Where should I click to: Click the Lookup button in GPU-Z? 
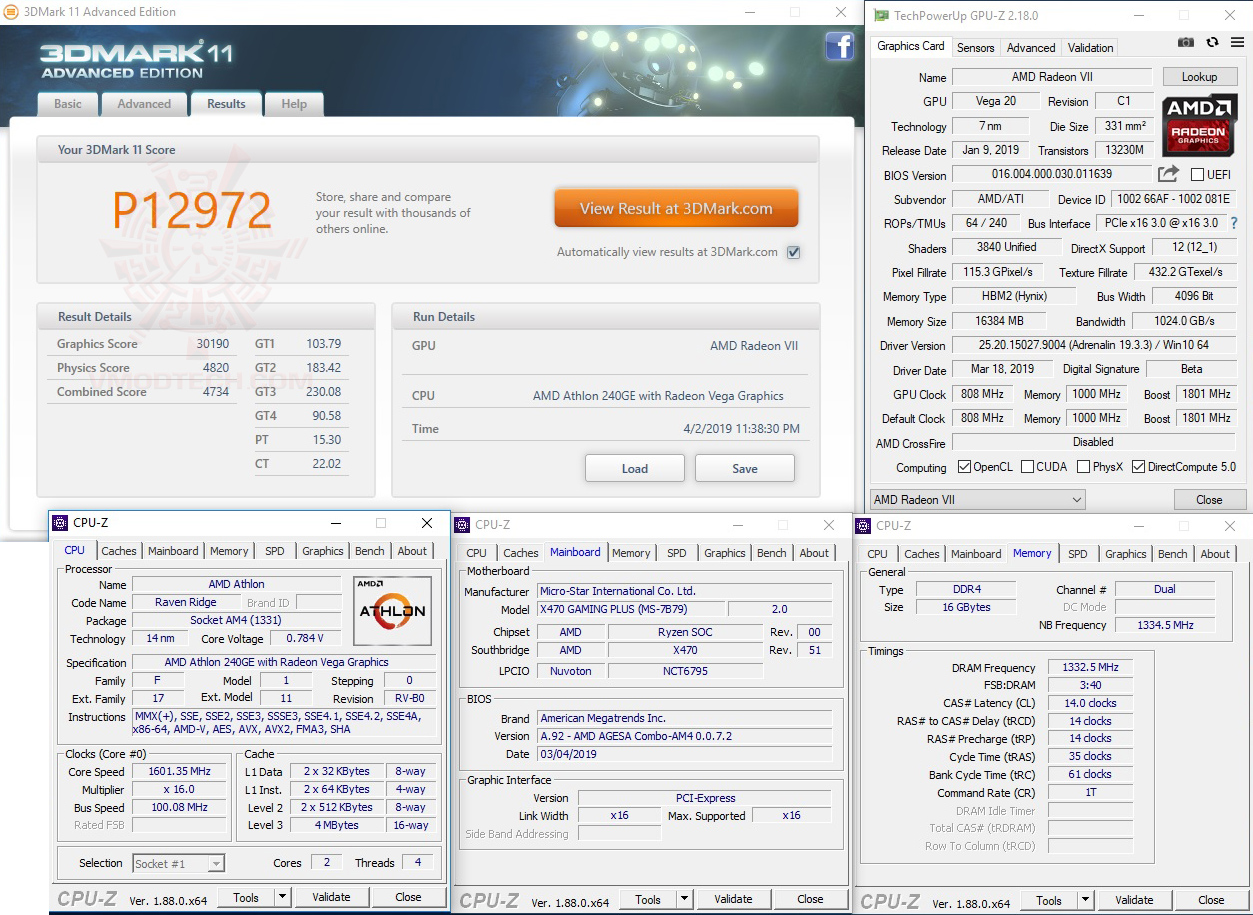[x=1199, y=77]
